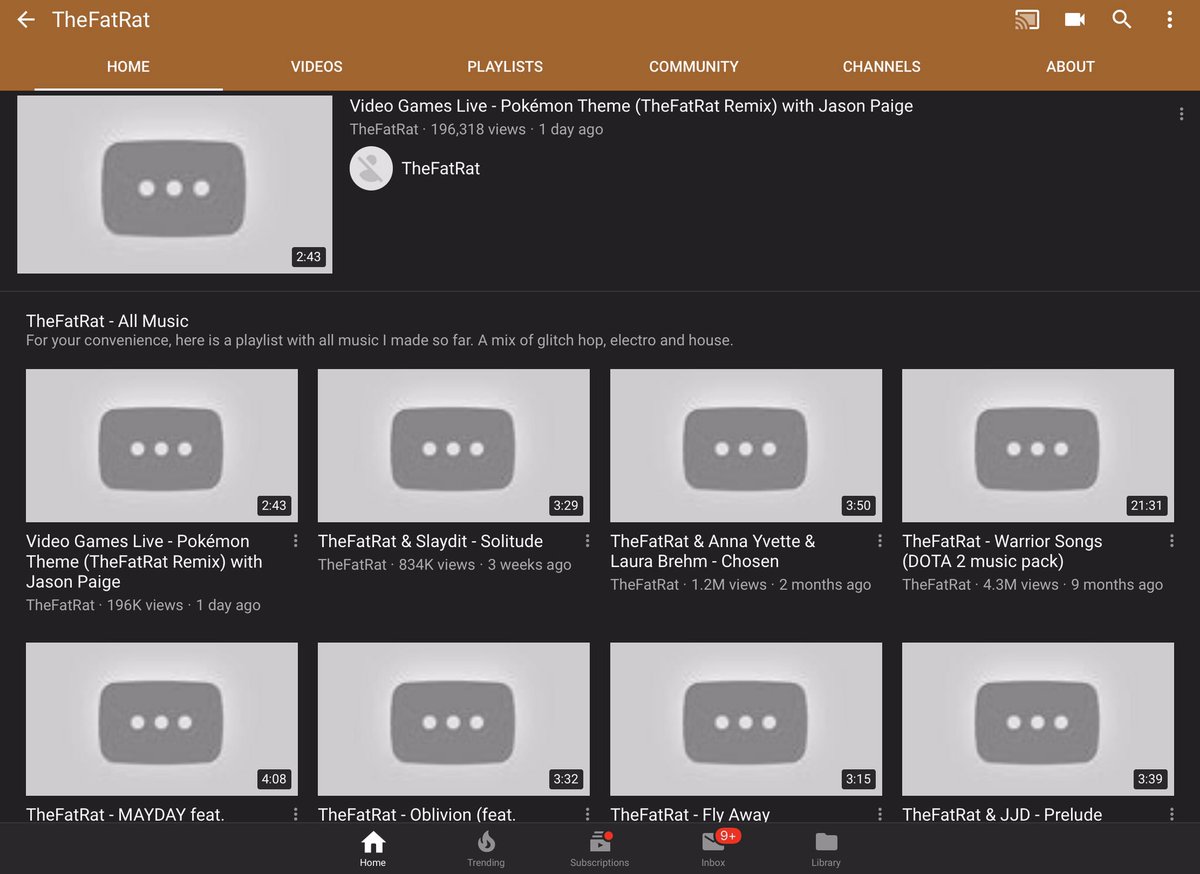Tap '196,318 views · 1 day ago' text
Viewport: 1200px width, 874px height.
(x=517, y=129)
